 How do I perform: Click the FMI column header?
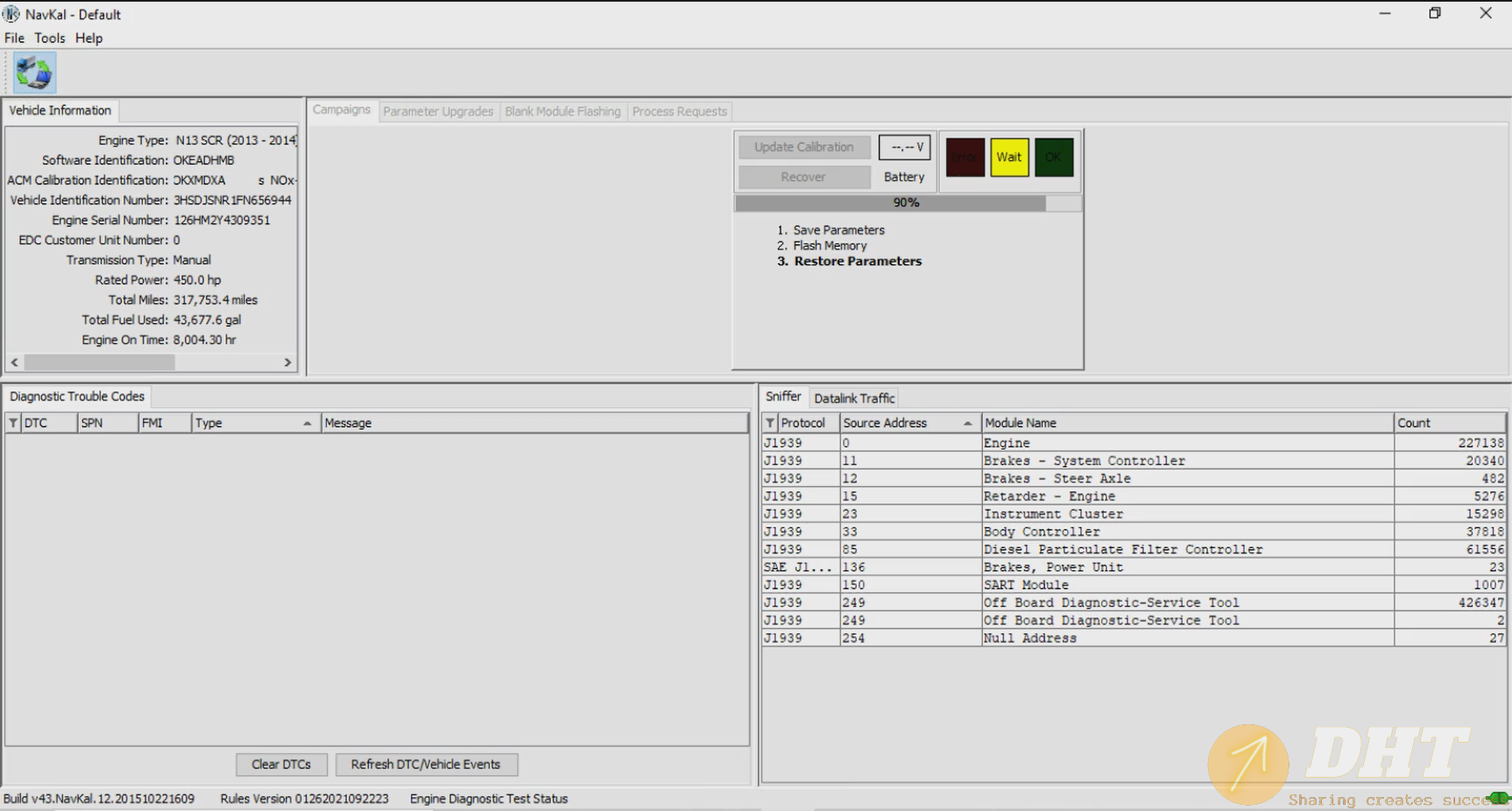(x=165, y=423)
